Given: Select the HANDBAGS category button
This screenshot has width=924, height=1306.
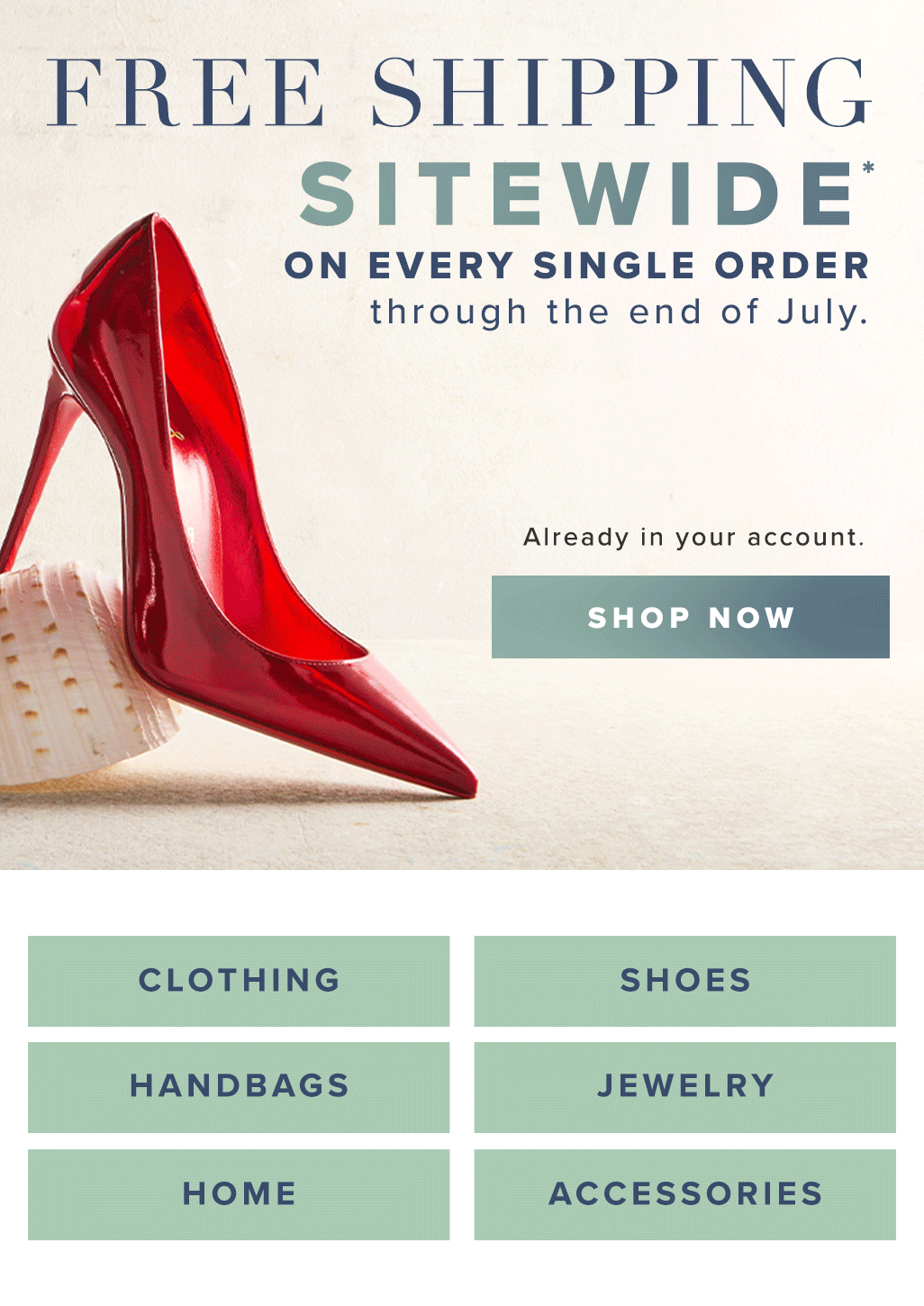Looking at the screenshot, I should [x=239, y=1087].
